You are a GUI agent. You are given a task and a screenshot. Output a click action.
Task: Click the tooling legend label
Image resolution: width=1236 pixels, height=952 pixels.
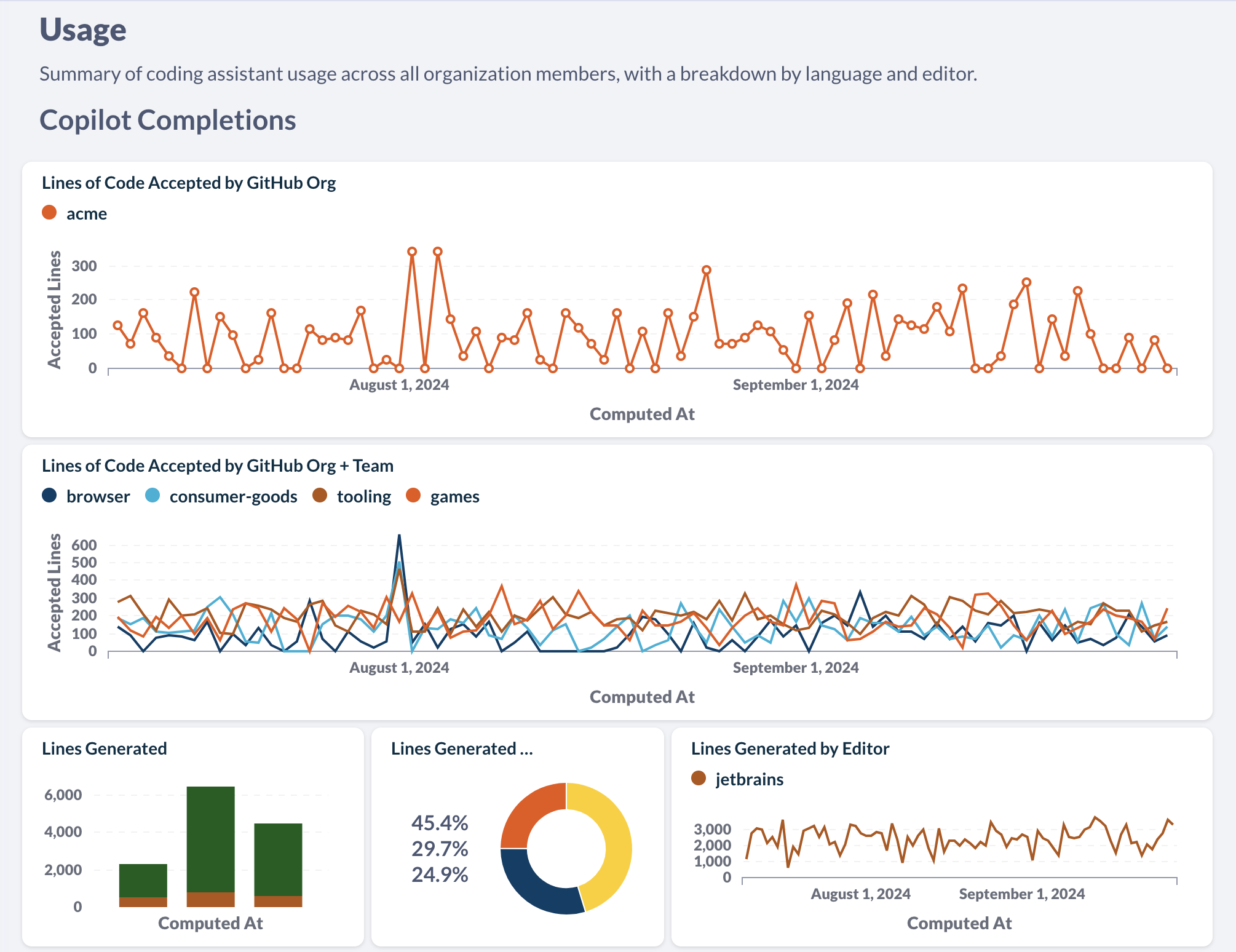point(364,497)
